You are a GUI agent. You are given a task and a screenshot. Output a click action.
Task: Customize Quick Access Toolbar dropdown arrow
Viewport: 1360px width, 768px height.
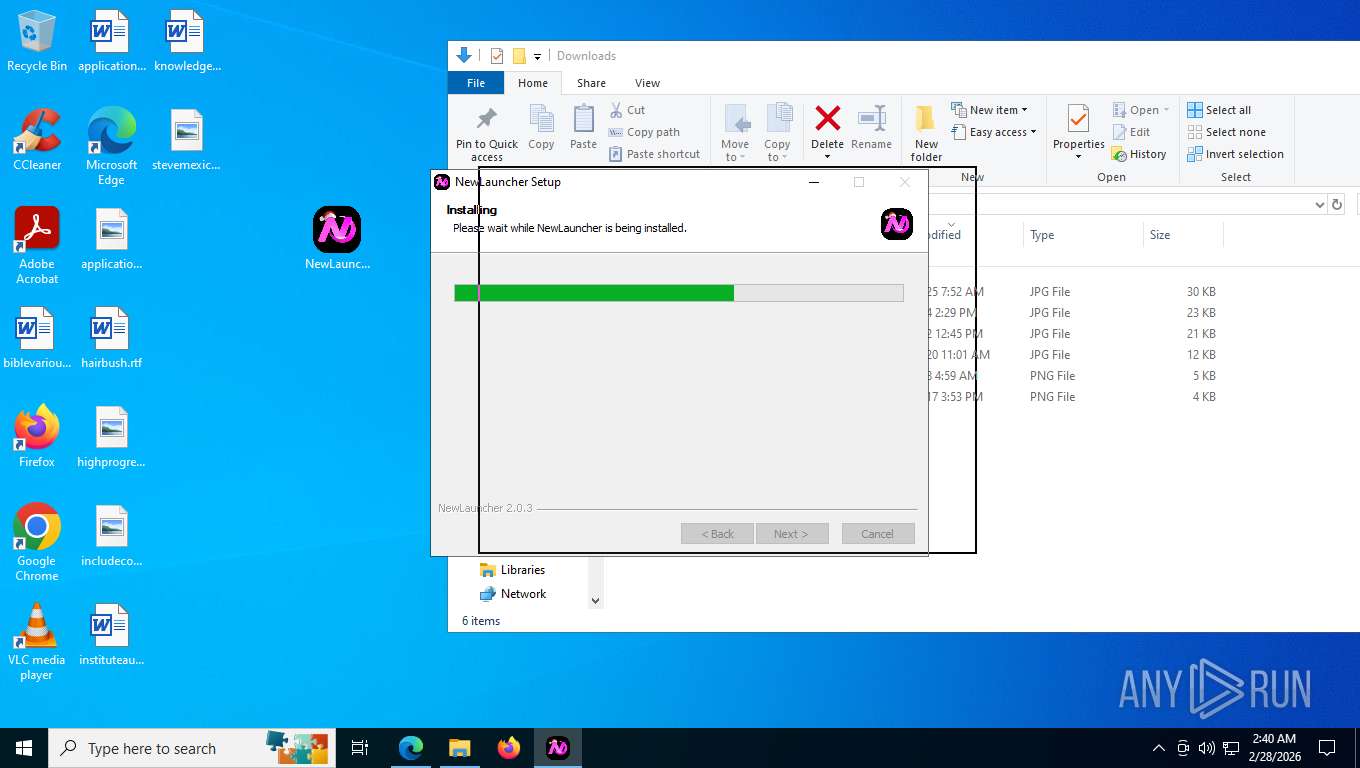pos(537,56)
